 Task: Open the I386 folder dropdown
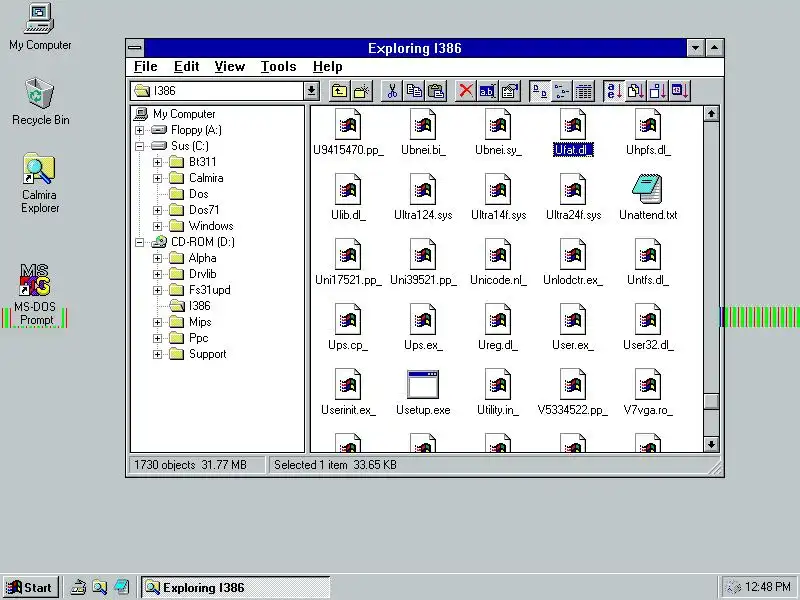click(x=311, y=91)
